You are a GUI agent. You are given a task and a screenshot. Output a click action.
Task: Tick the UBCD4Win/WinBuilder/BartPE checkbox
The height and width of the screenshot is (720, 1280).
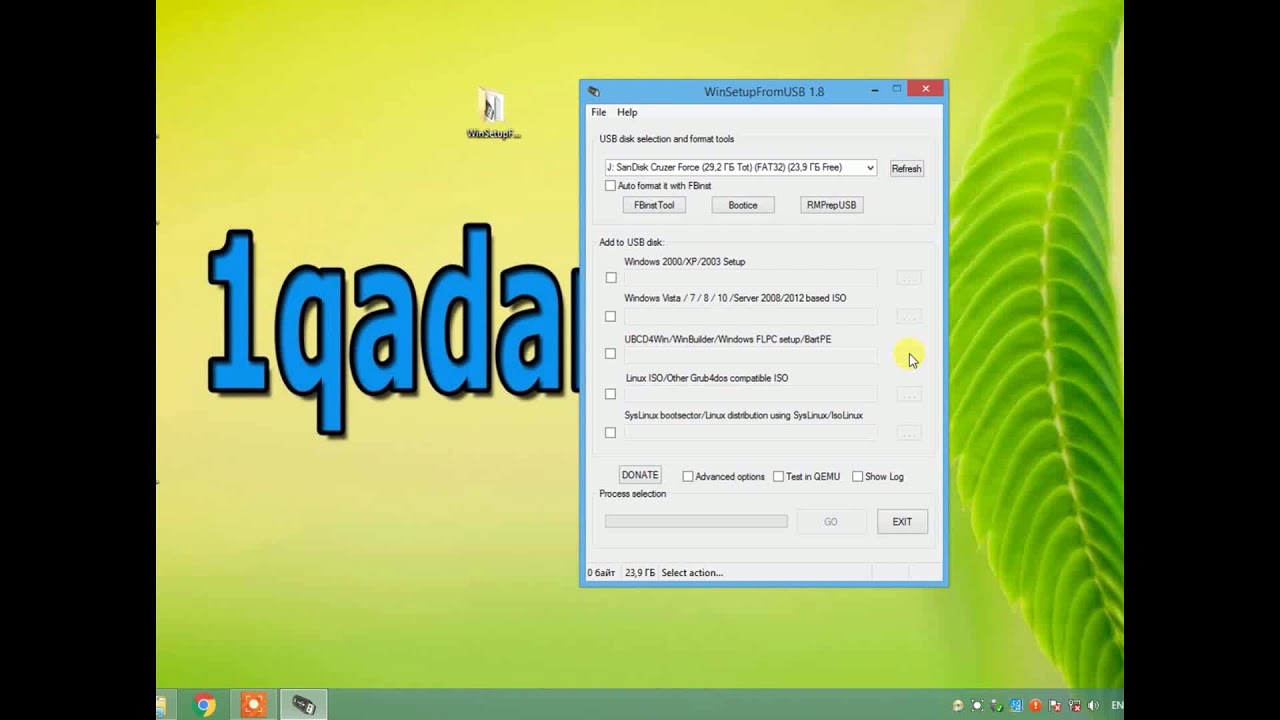pyautogui.click(x=611, y=354)
